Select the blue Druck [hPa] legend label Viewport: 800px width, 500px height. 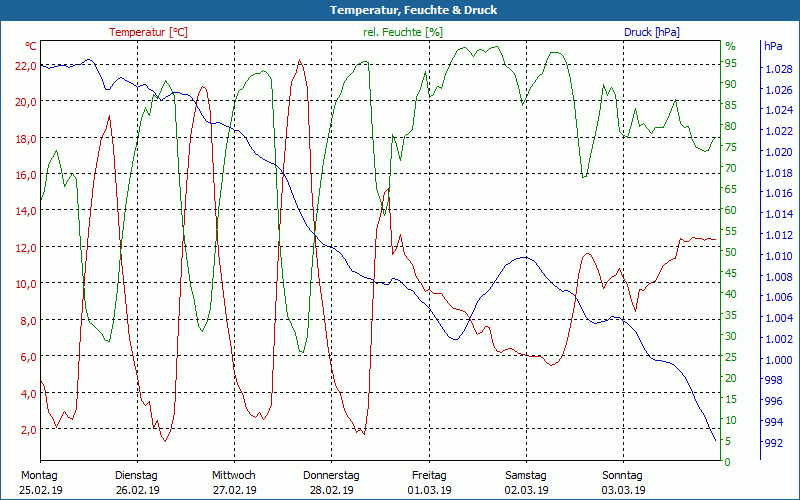click(651, 32)
